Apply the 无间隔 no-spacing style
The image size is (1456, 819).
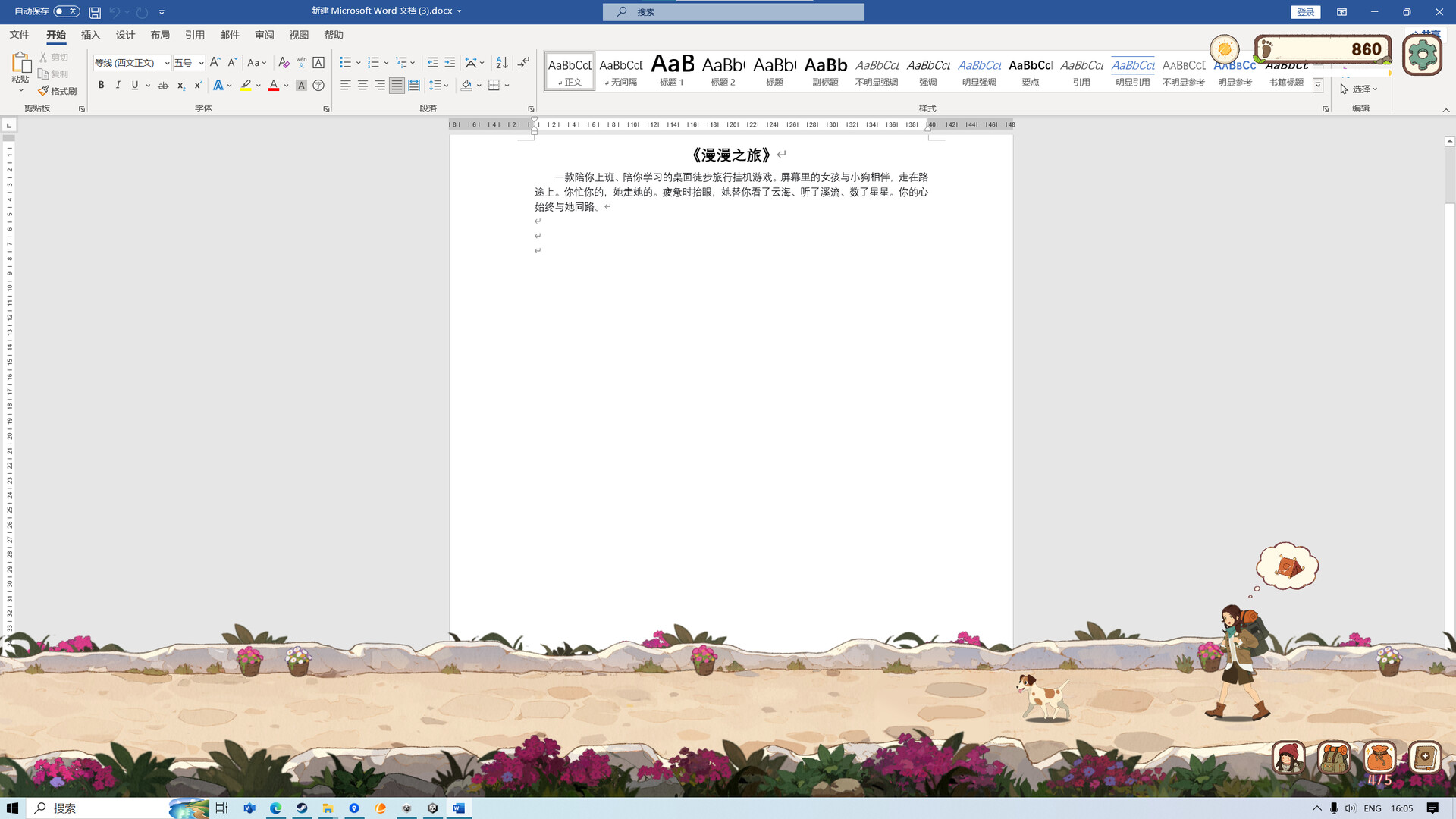click(621, 71)
